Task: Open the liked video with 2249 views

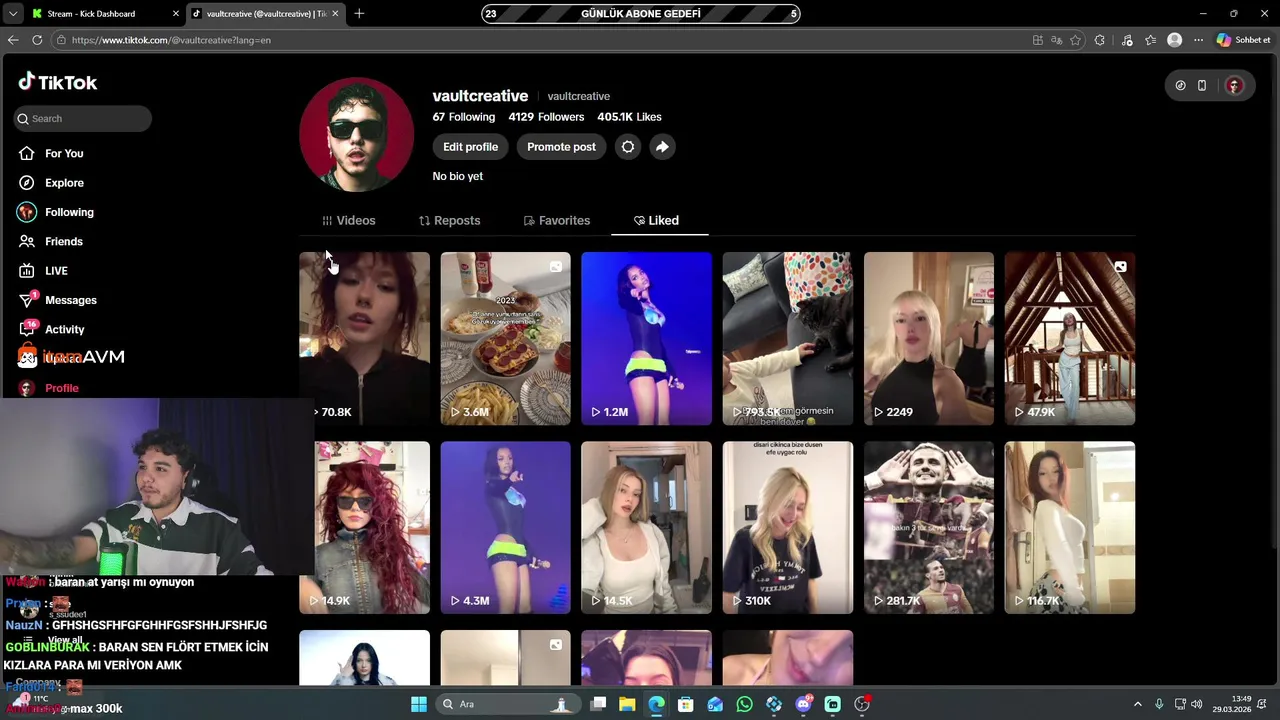Action: pyautogui.click(x=928, y=338)
